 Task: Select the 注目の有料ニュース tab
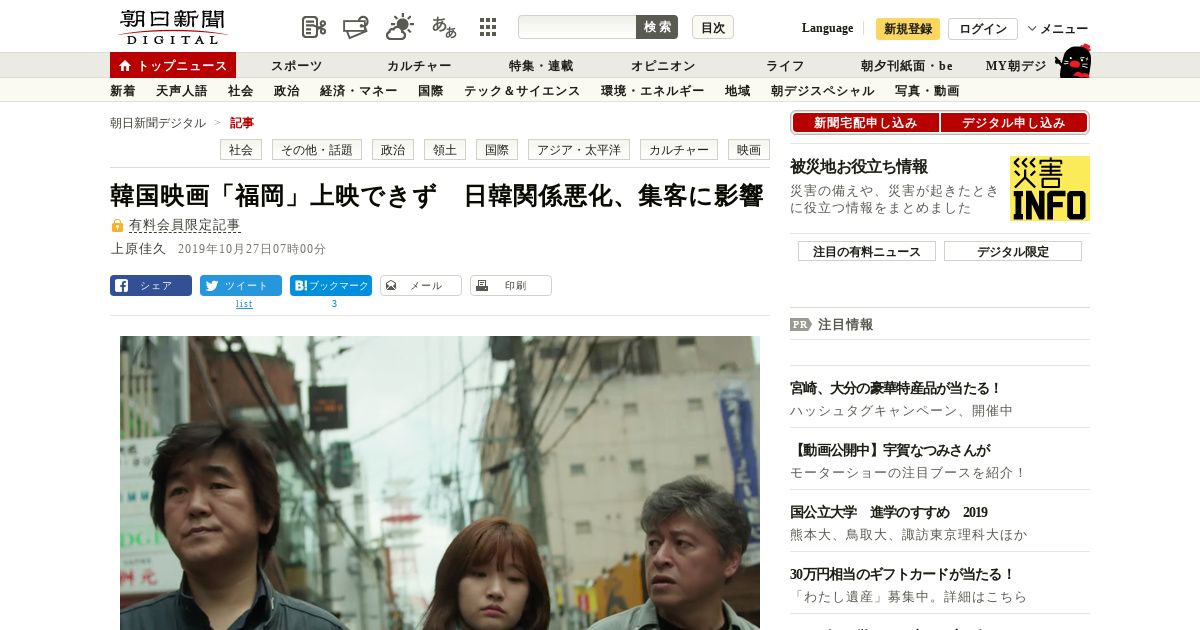pos(867,251)
